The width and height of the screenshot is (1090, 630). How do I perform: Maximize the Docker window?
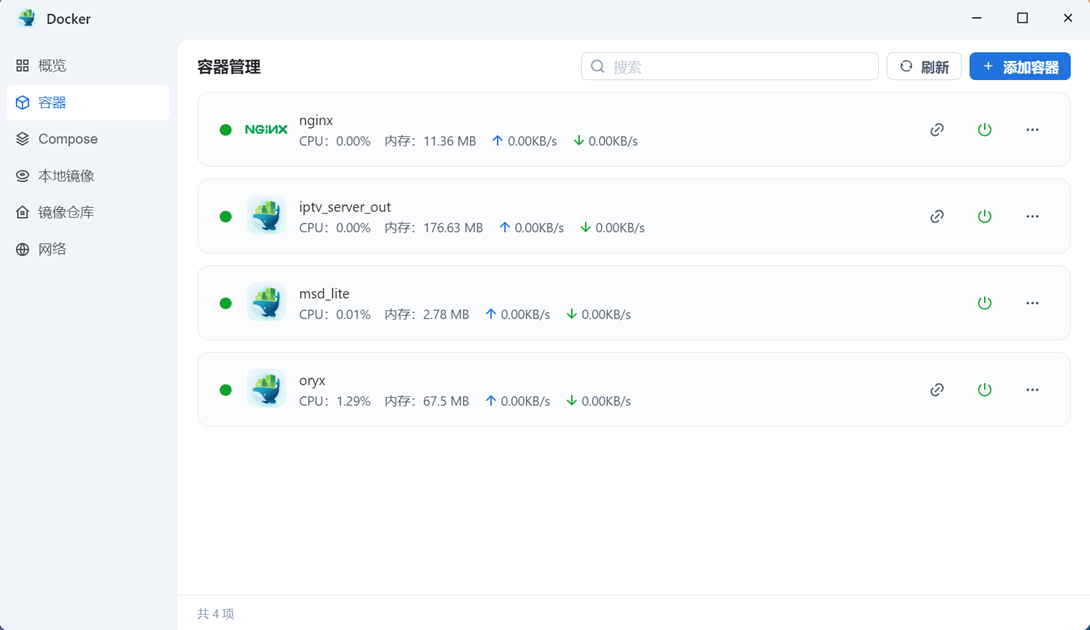[x=1022, y=18]
